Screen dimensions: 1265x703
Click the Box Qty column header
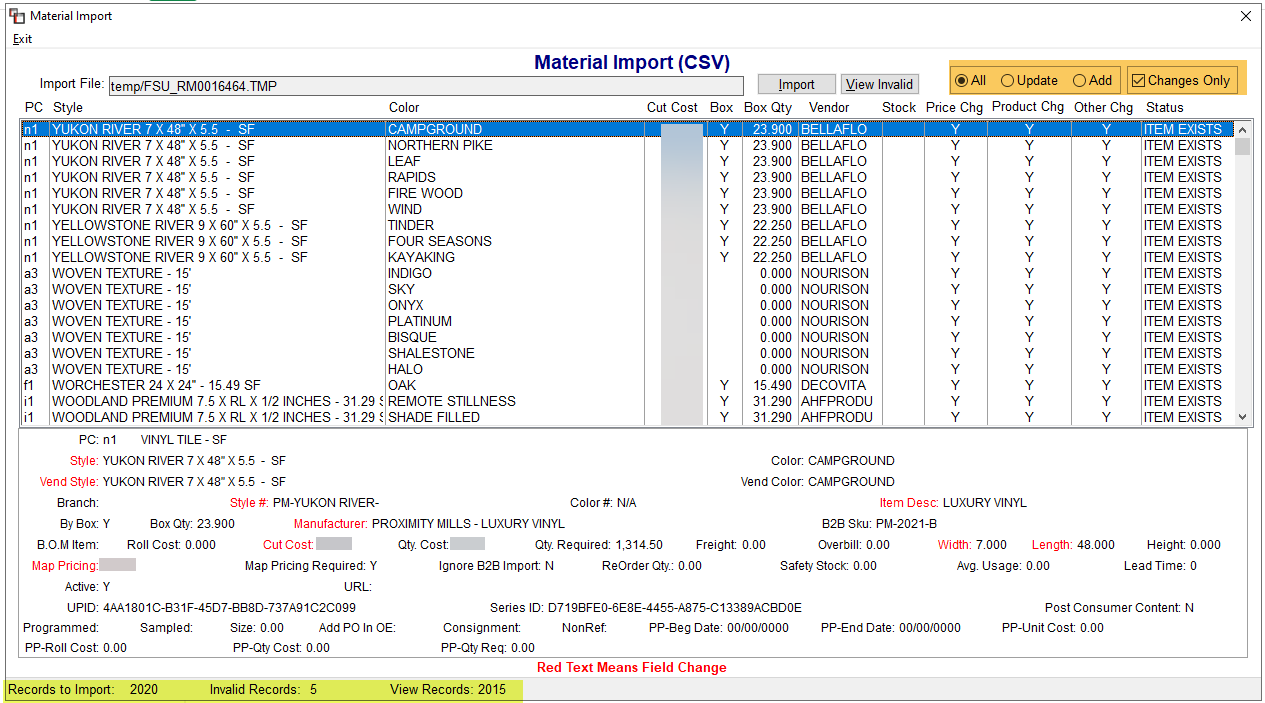[x=768, y=107]
